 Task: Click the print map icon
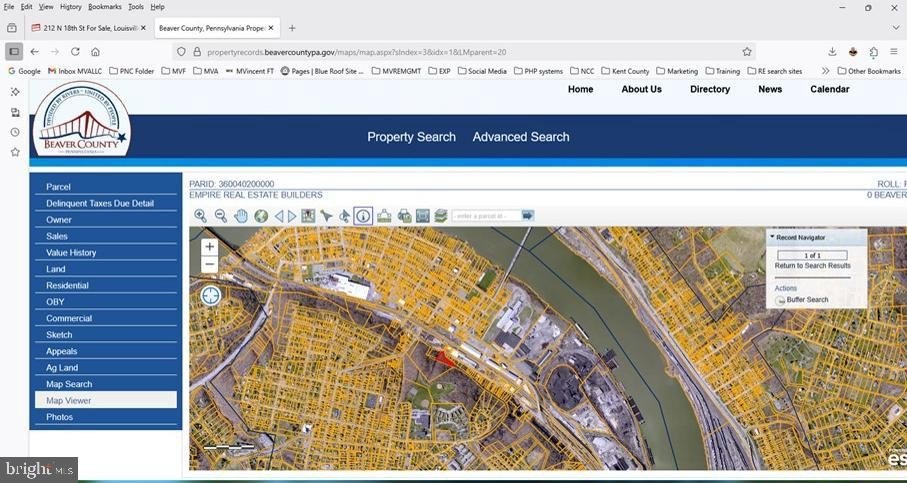(x=404, y=216)
